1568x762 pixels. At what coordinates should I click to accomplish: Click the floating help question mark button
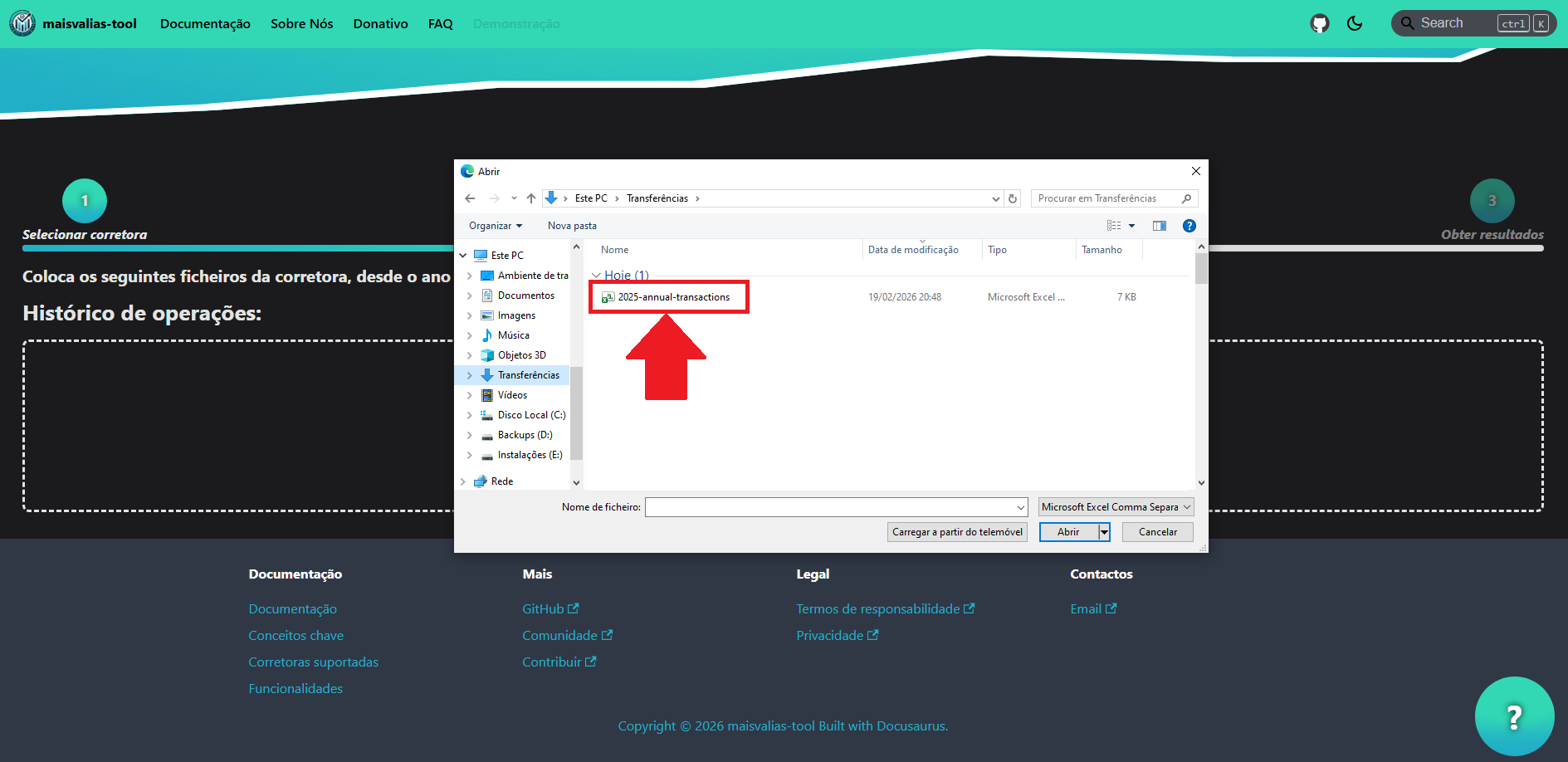(x=1513, y=716)
